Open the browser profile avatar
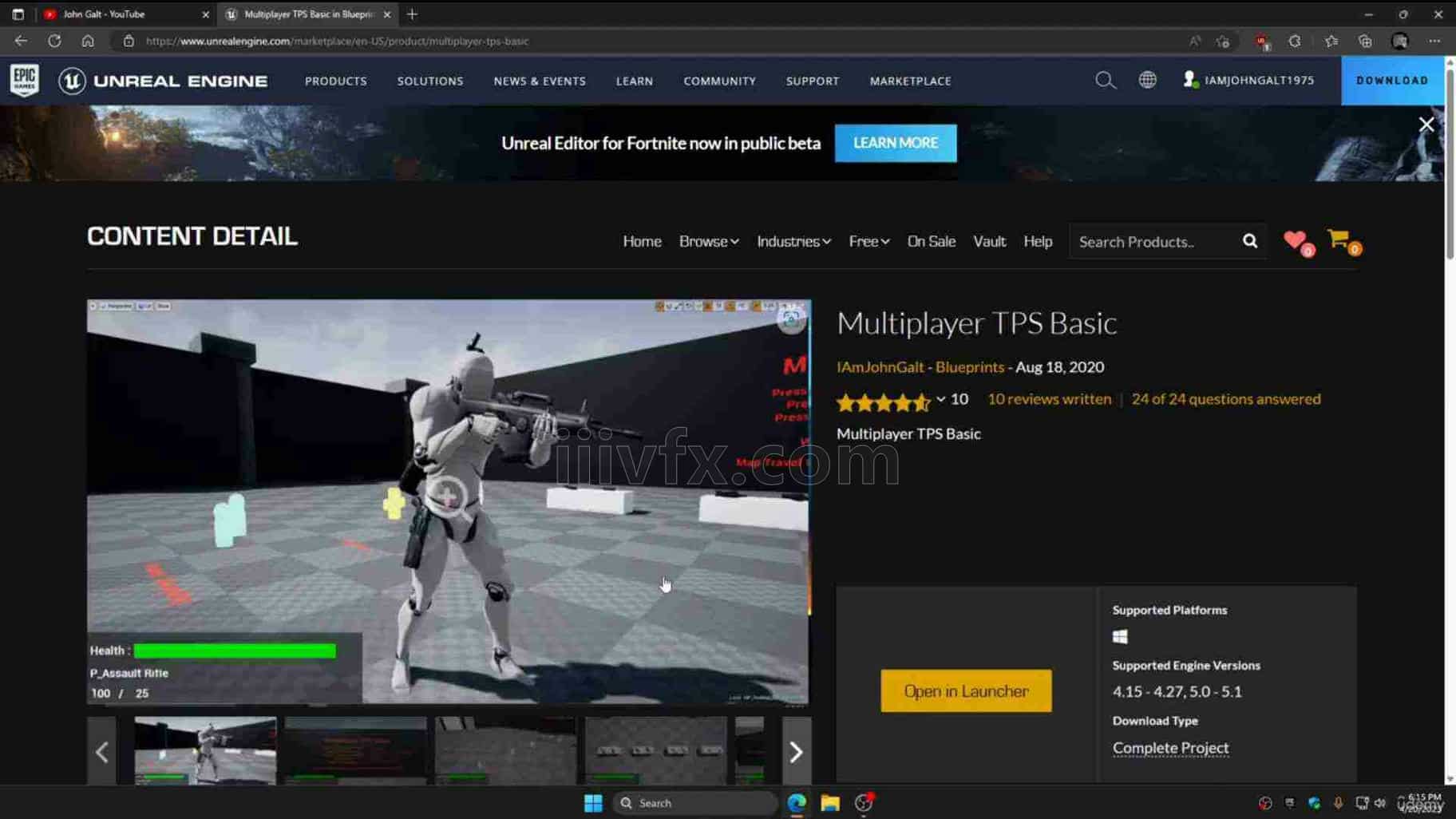The height and width of the screenshot is (819, 1456). (1399, 41)
